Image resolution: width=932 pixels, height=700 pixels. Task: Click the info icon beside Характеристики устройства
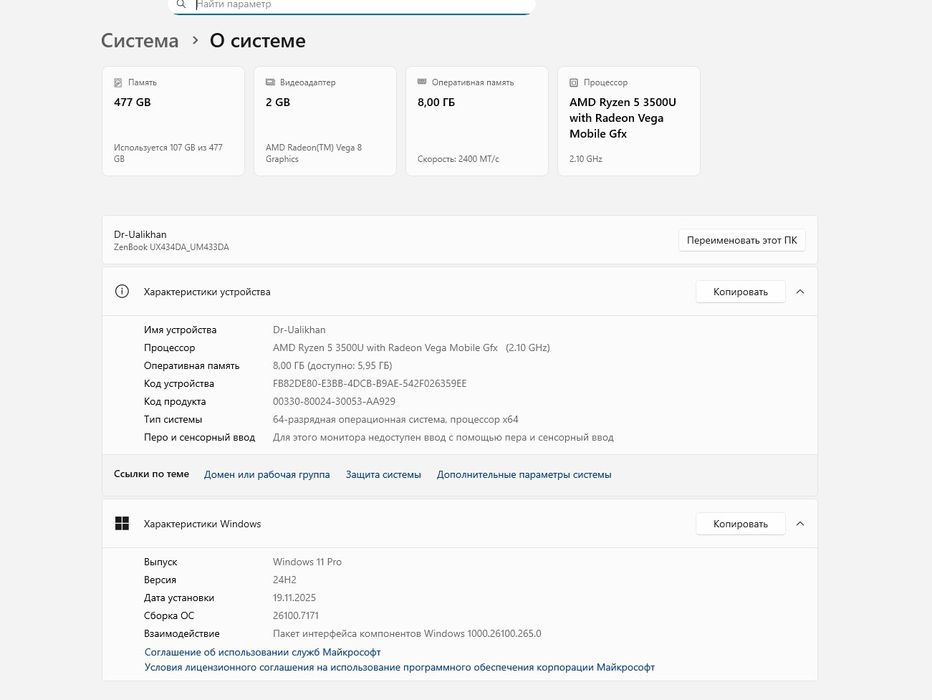pyautogui.click(x=122, y=291)
